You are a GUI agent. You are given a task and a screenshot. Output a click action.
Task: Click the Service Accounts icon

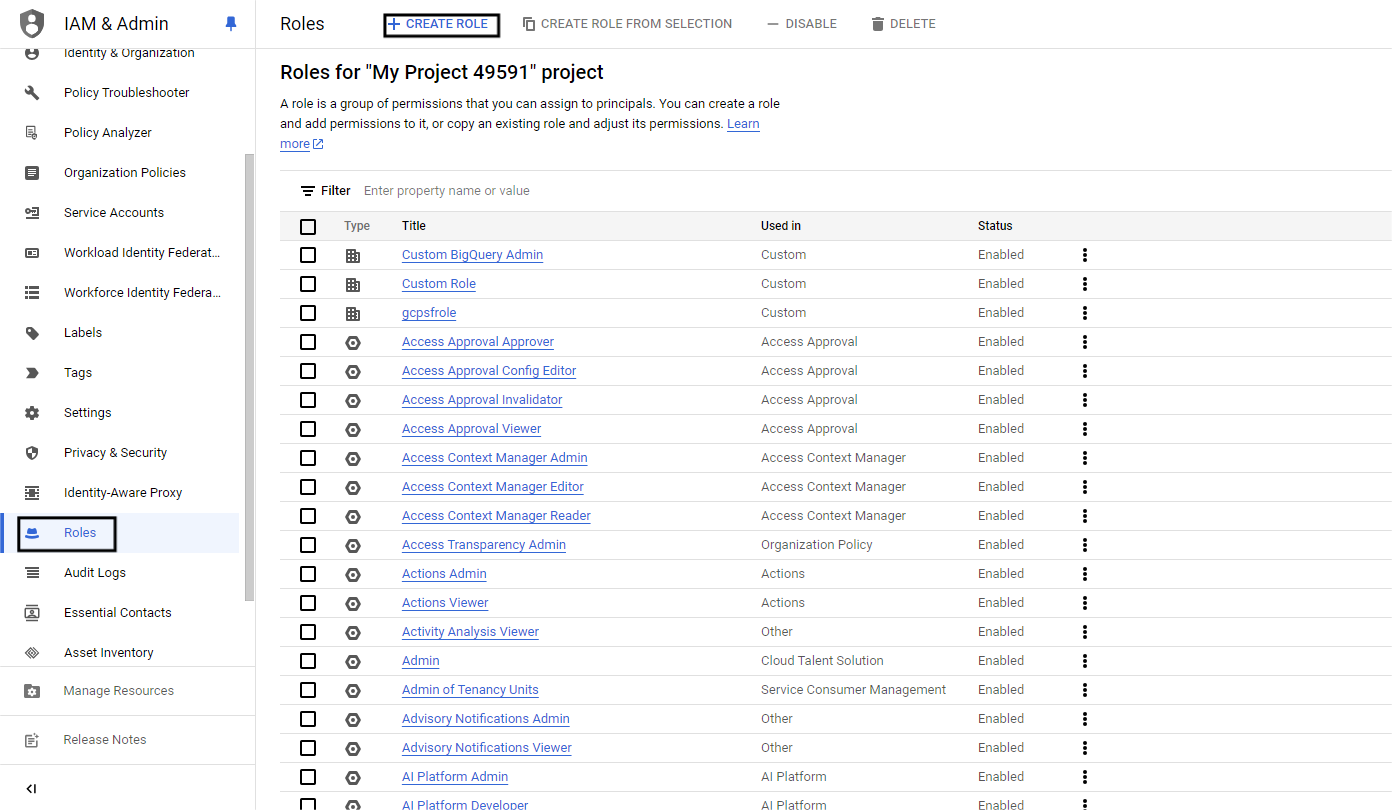pos(32,213)
